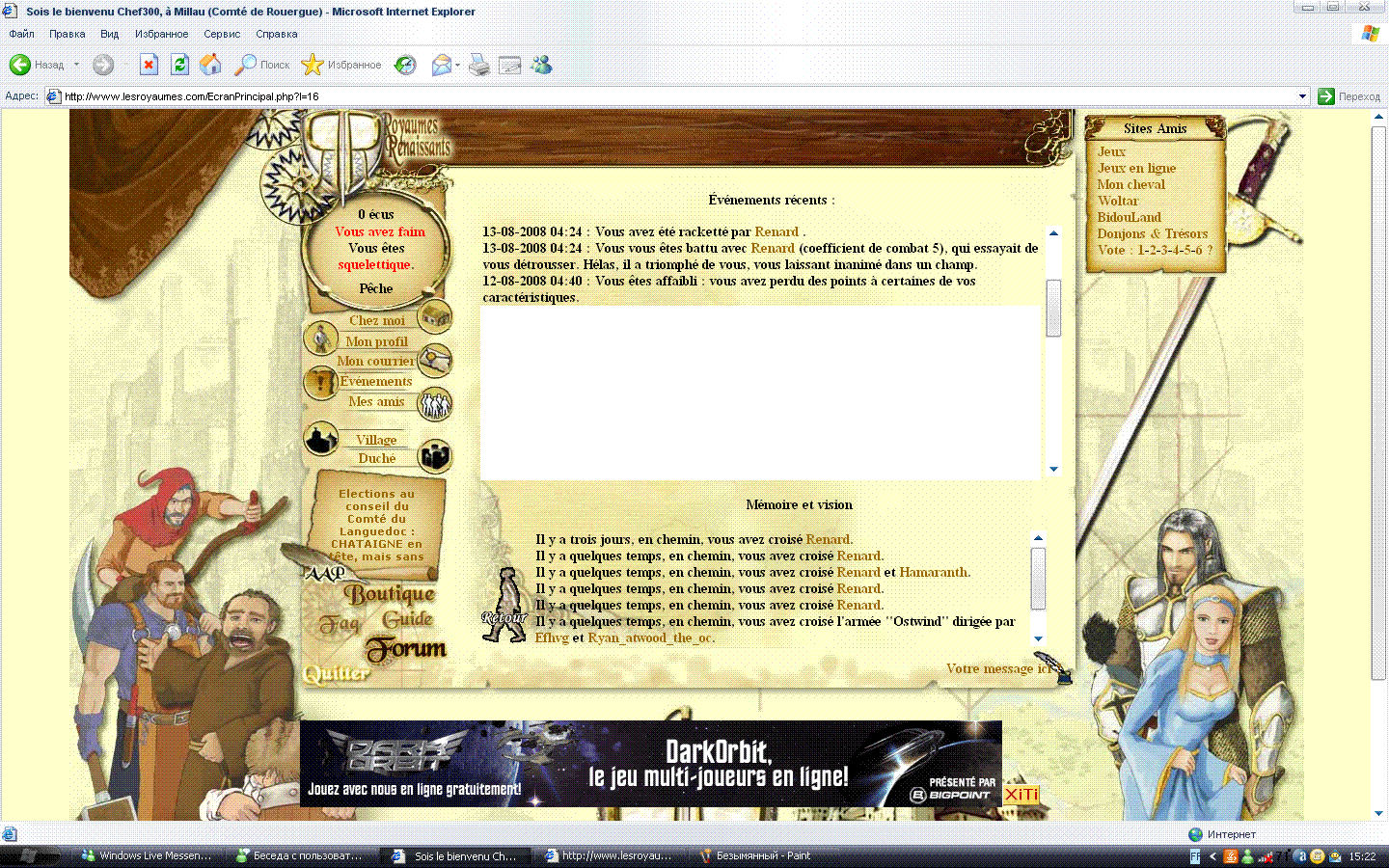Open the Mon courrier letter icon
The width and height of the screenshot is (1389, 868).
click(435, 361)
